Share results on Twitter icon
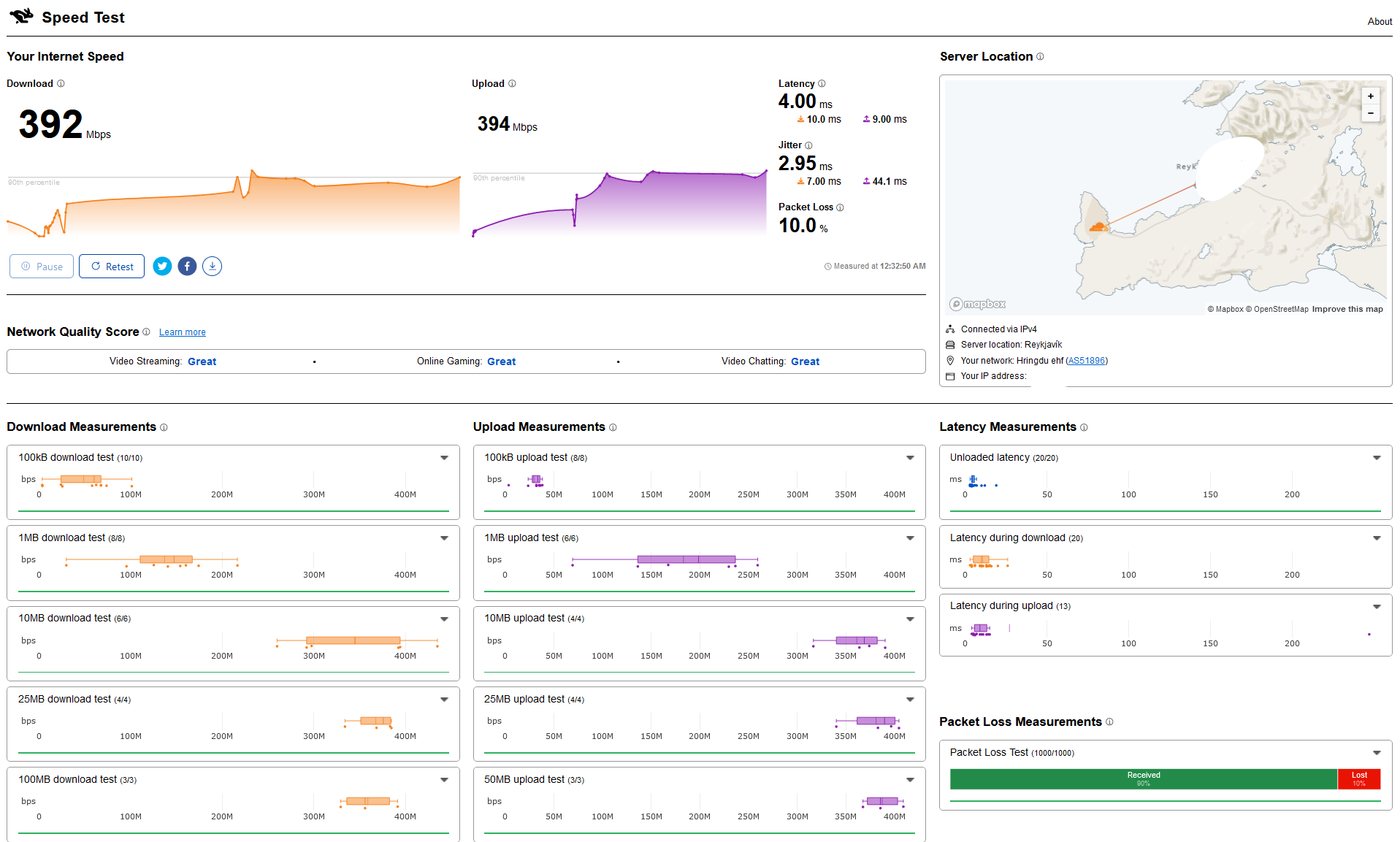Image resolution: width=1400 pixels, height=842 pixels. (162, 267)
